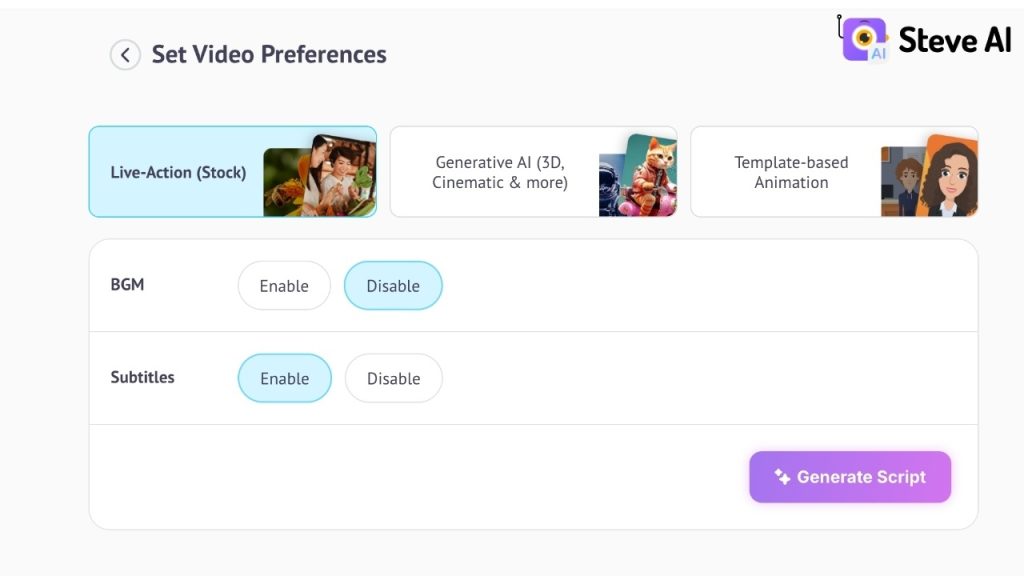
Task: Enable subtitles
Action: pyautogui.click(x=284, y=378)
